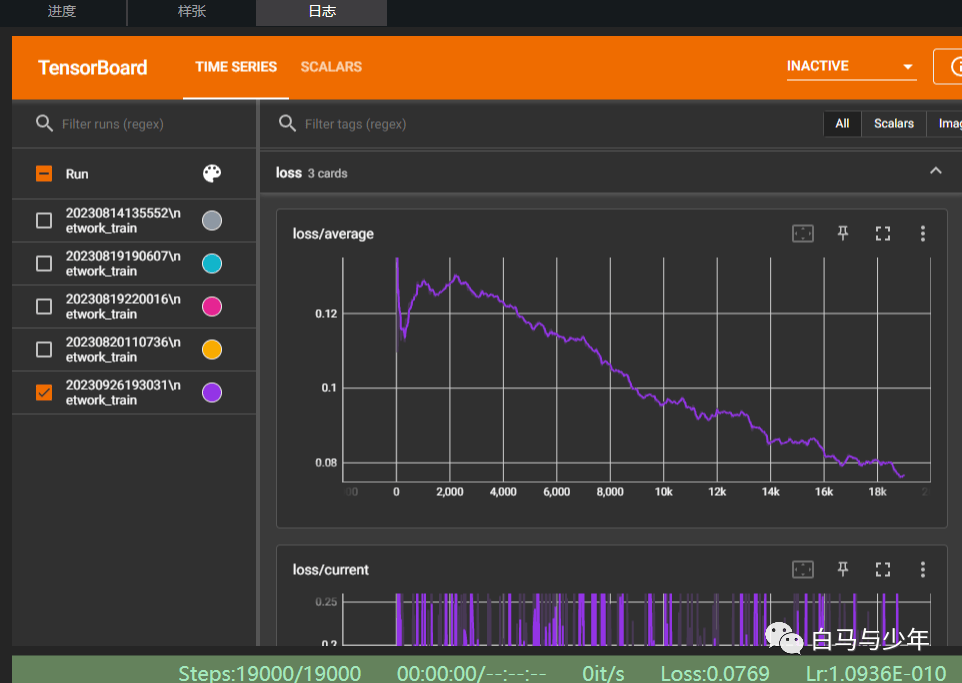
Task: Open the 日志 tab
Action: 321,12
